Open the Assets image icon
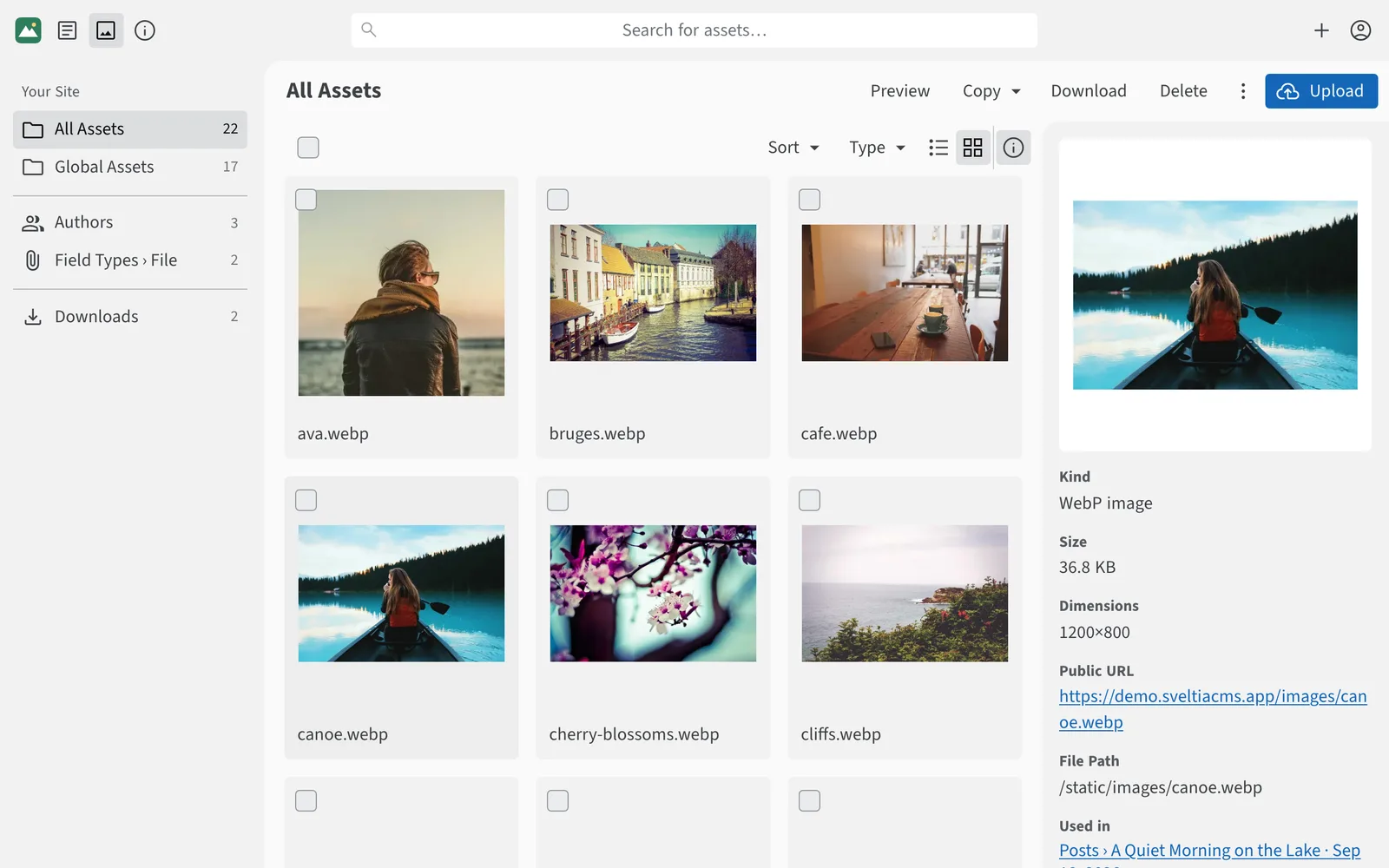Viewport: 1389px width, 868px height. [106, 30]
